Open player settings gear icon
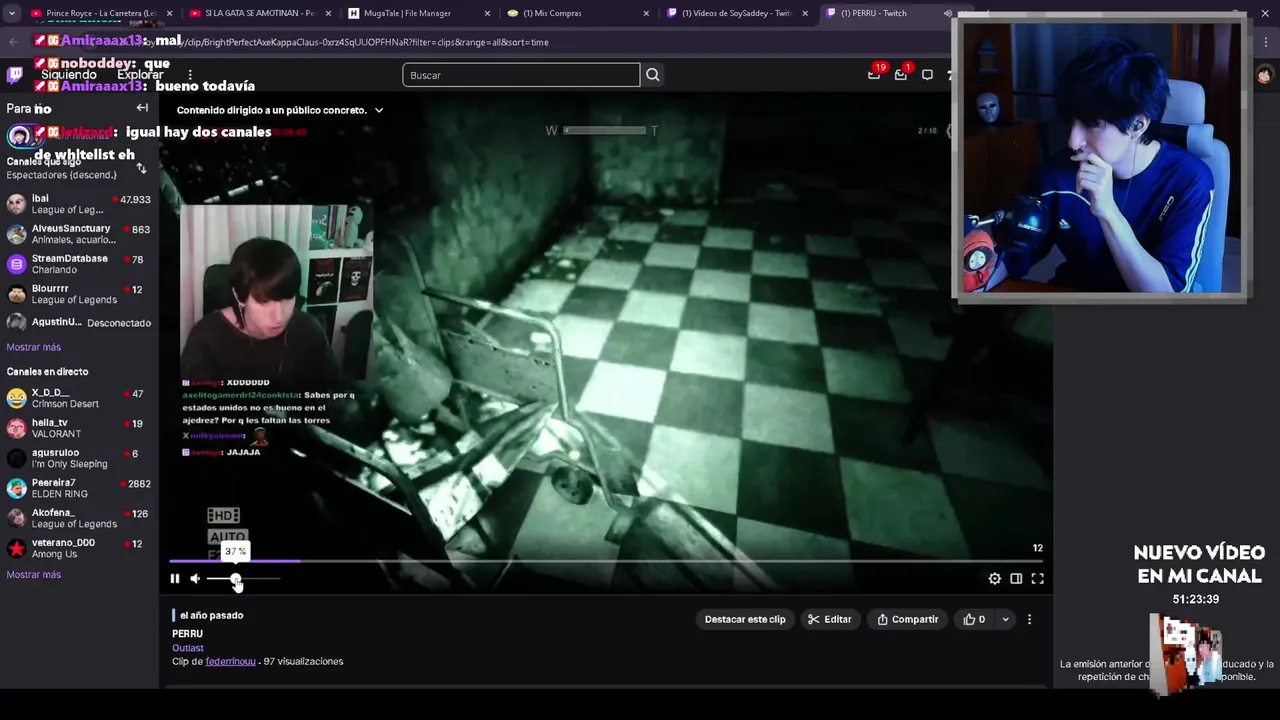The image size is (1280, 720). tap(994, 578)
